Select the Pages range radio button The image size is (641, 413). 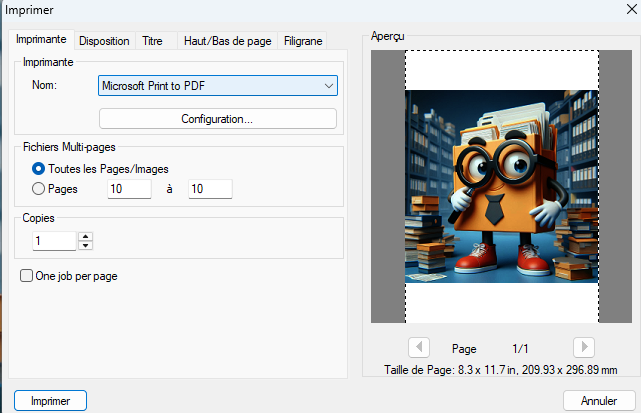coord(40,188)
